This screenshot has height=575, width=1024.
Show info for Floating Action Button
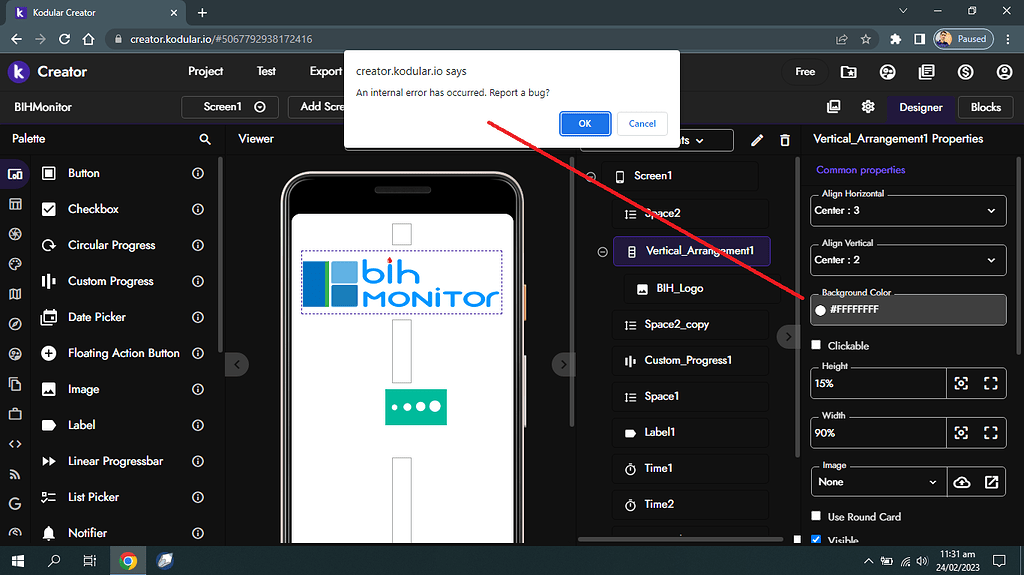pos(198,353)
